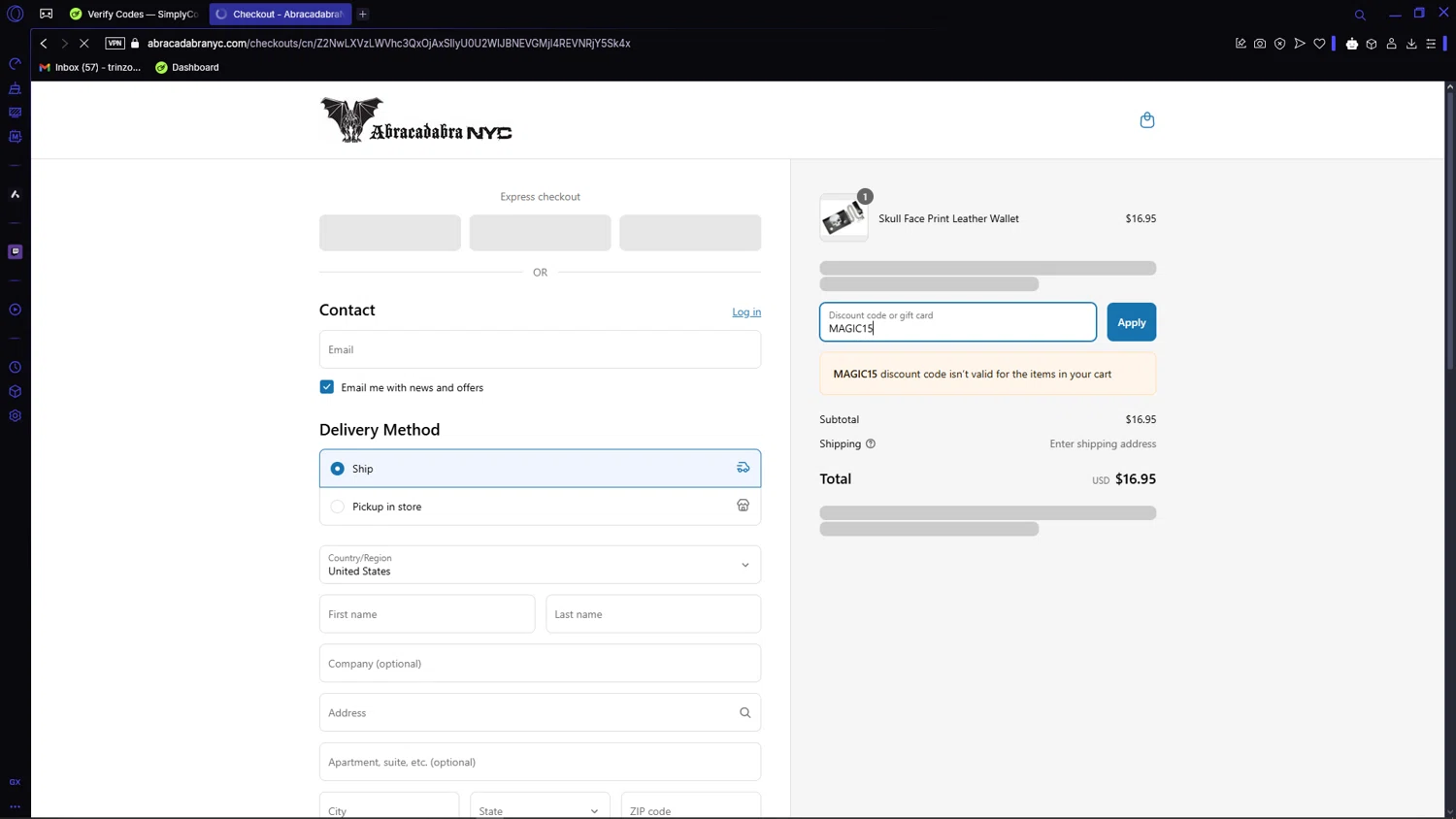Focus the Last name field
This screenshot has height=819, width=1456.
653,614
